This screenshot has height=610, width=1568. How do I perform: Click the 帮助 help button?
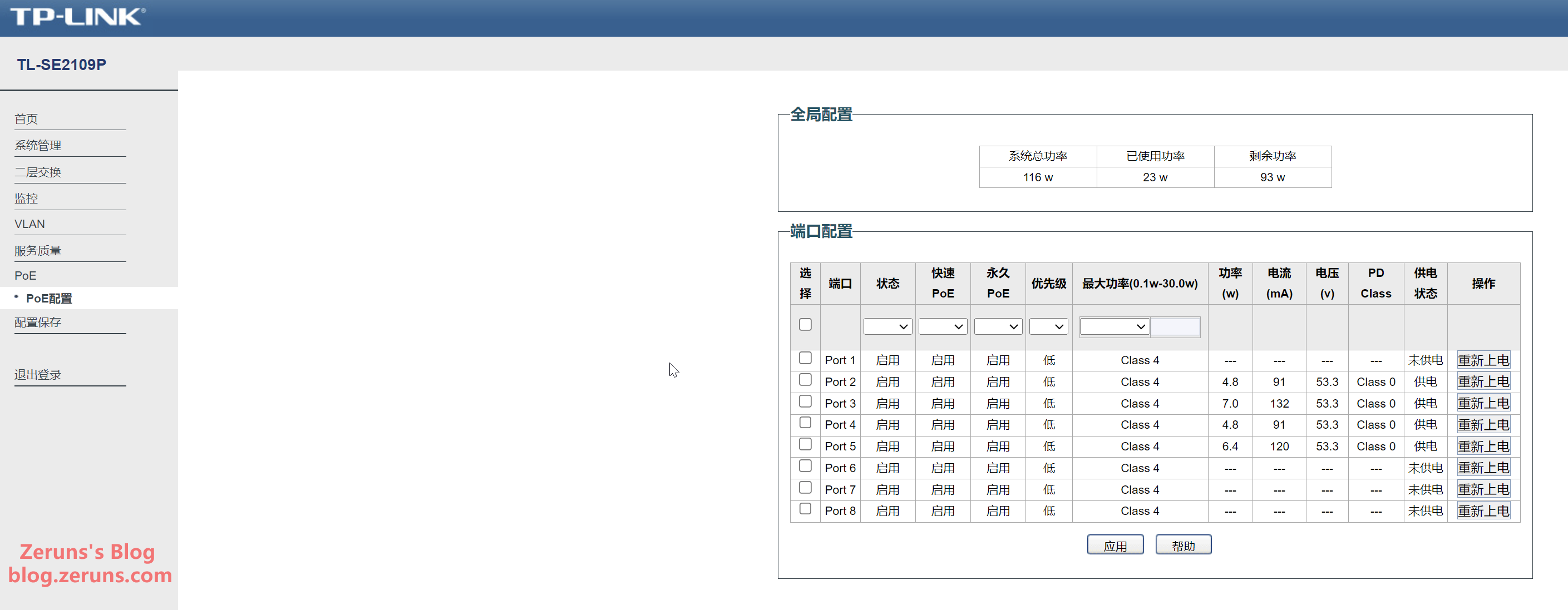click(x=1184, y=545)
